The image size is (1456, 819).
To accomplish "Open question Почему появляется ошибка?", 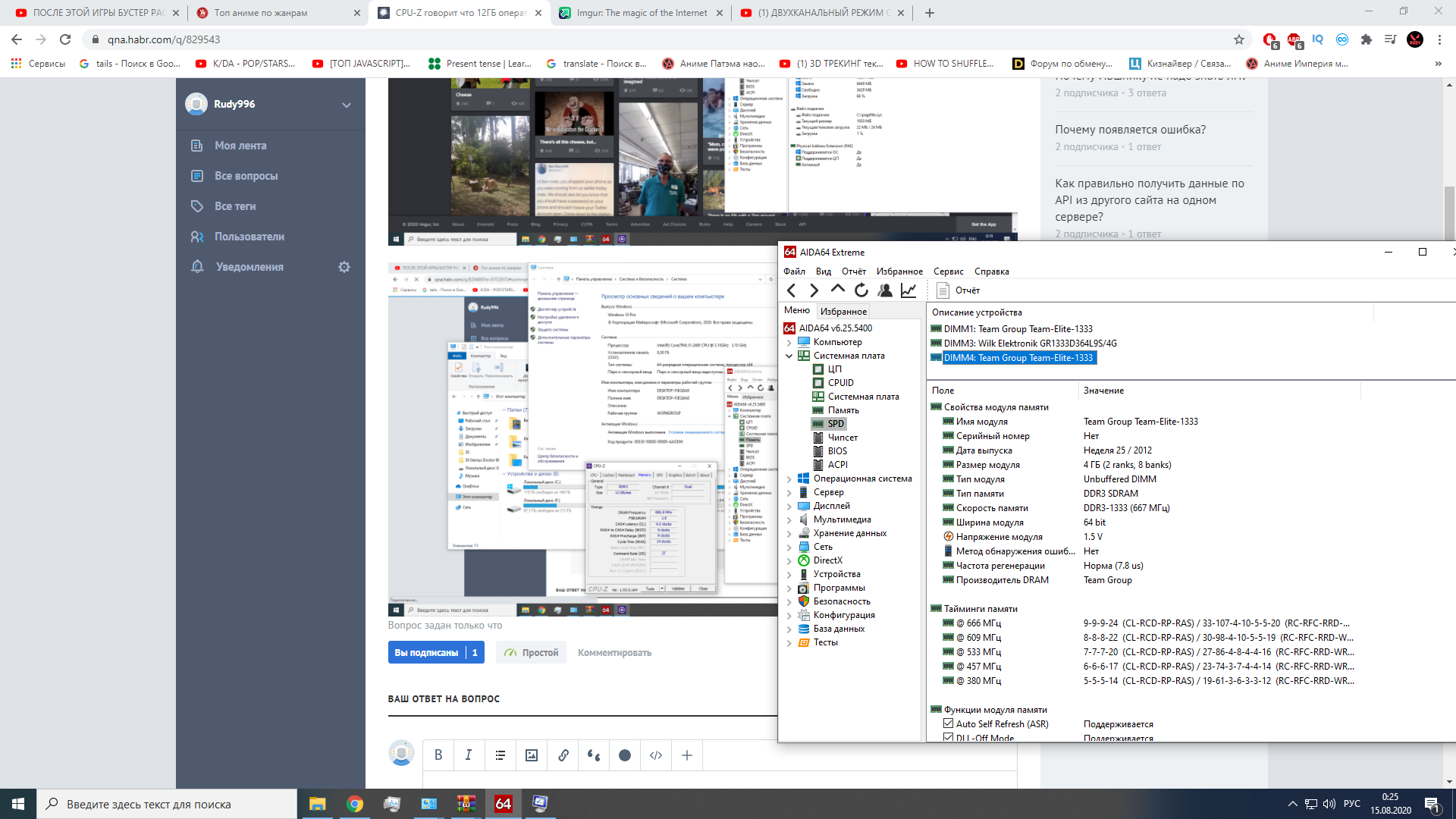I will click(1130, 130).
